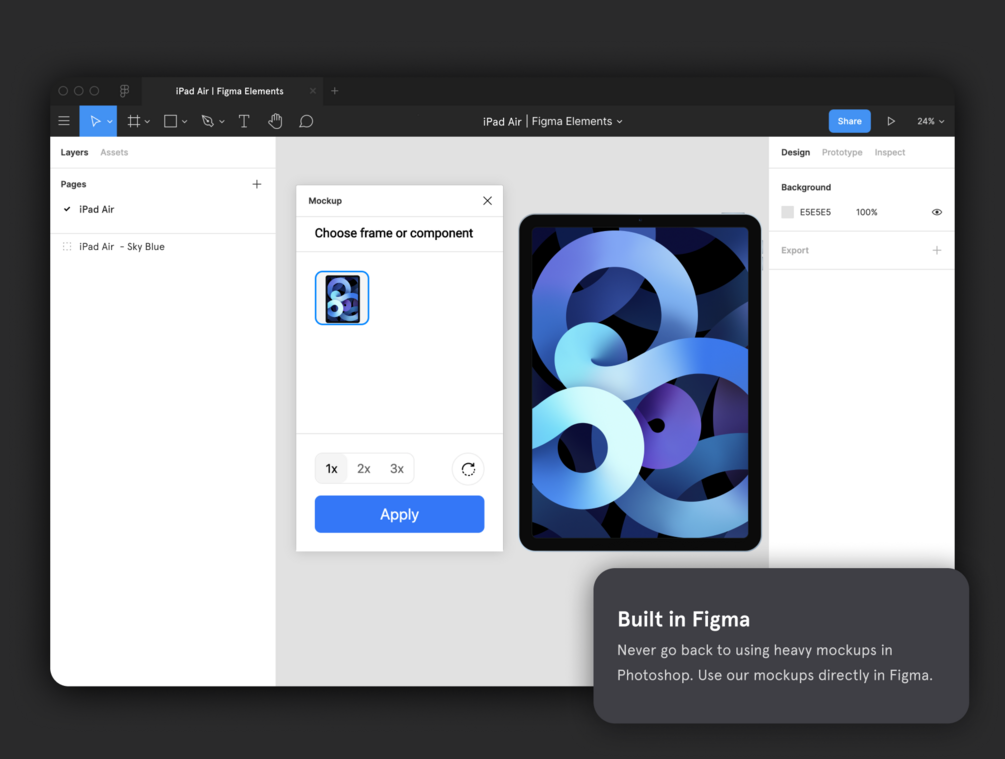This screenshot has height=759, width=1005.
Task: Switch to the Inspect tab
Action: 890,153
